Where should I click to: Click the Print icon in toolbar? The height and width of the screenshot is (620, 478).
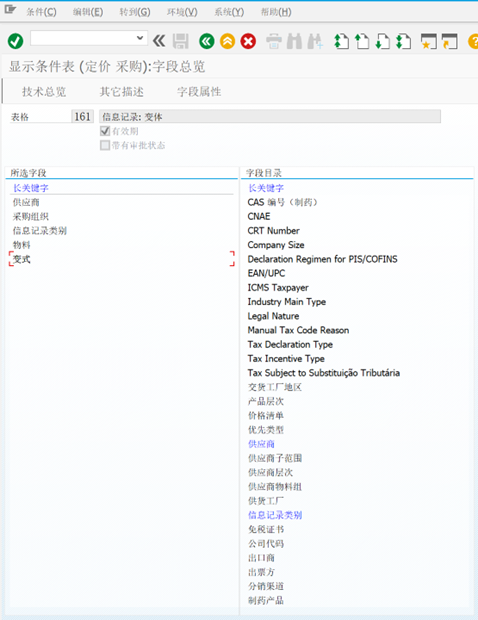[274, 41]
